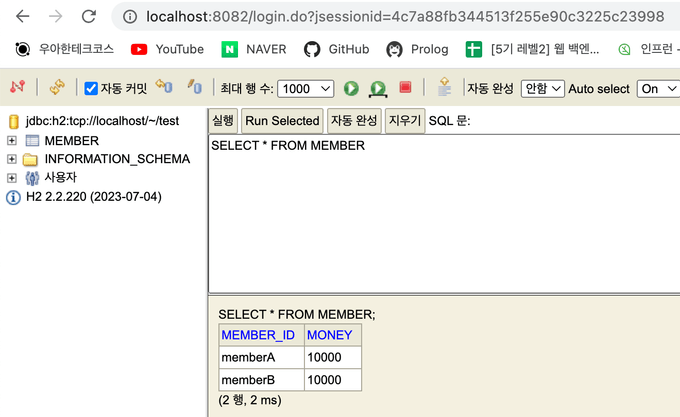This screenshot has width=680, height=417.
Task: Open the GitHub bookmark
Action: tap(336, 49)
